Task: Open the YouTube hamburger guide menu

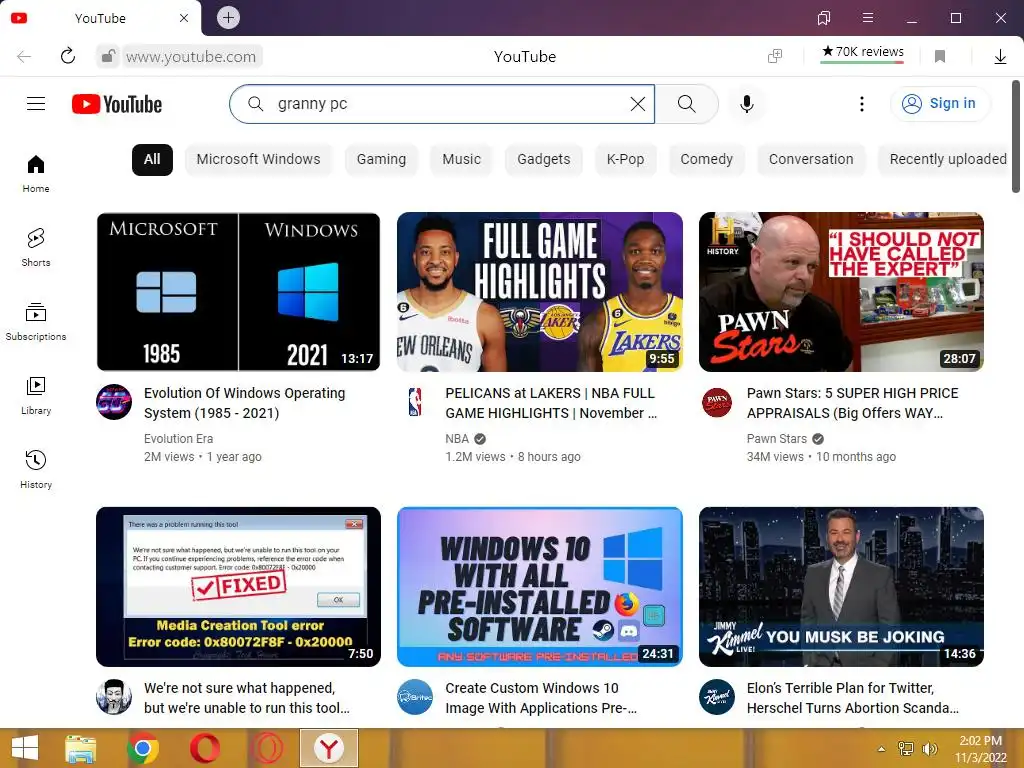Action: (x=36, y=104)
